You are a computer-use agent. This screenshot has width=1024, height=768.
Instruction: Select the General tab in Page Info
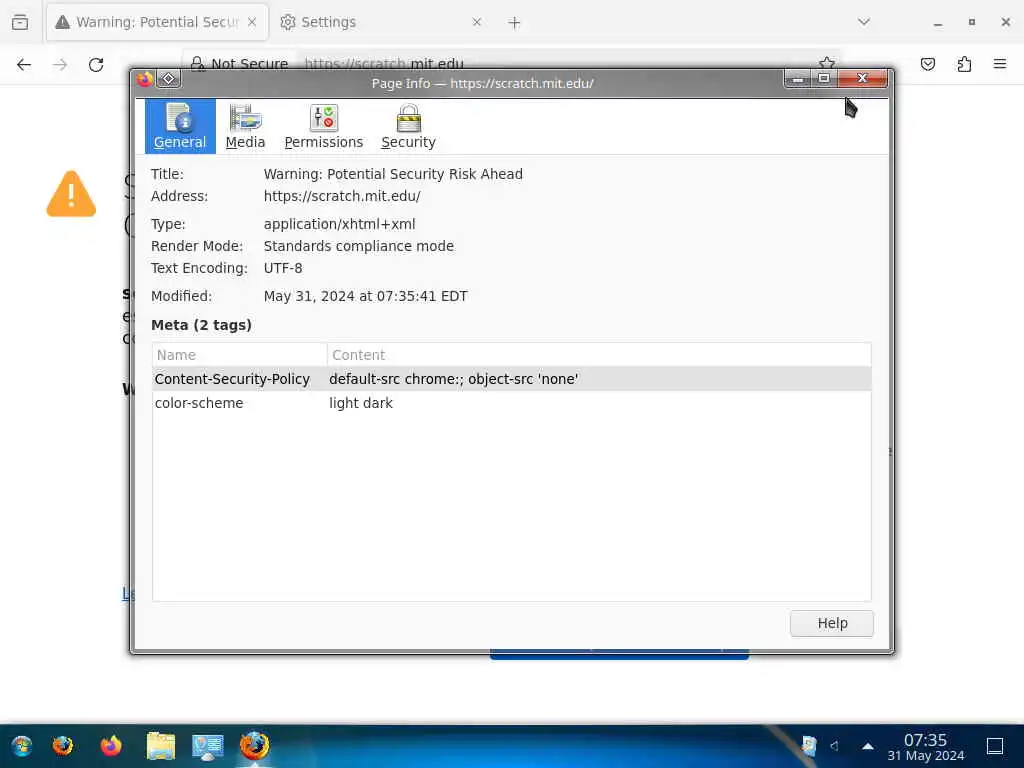coord(180,127)
